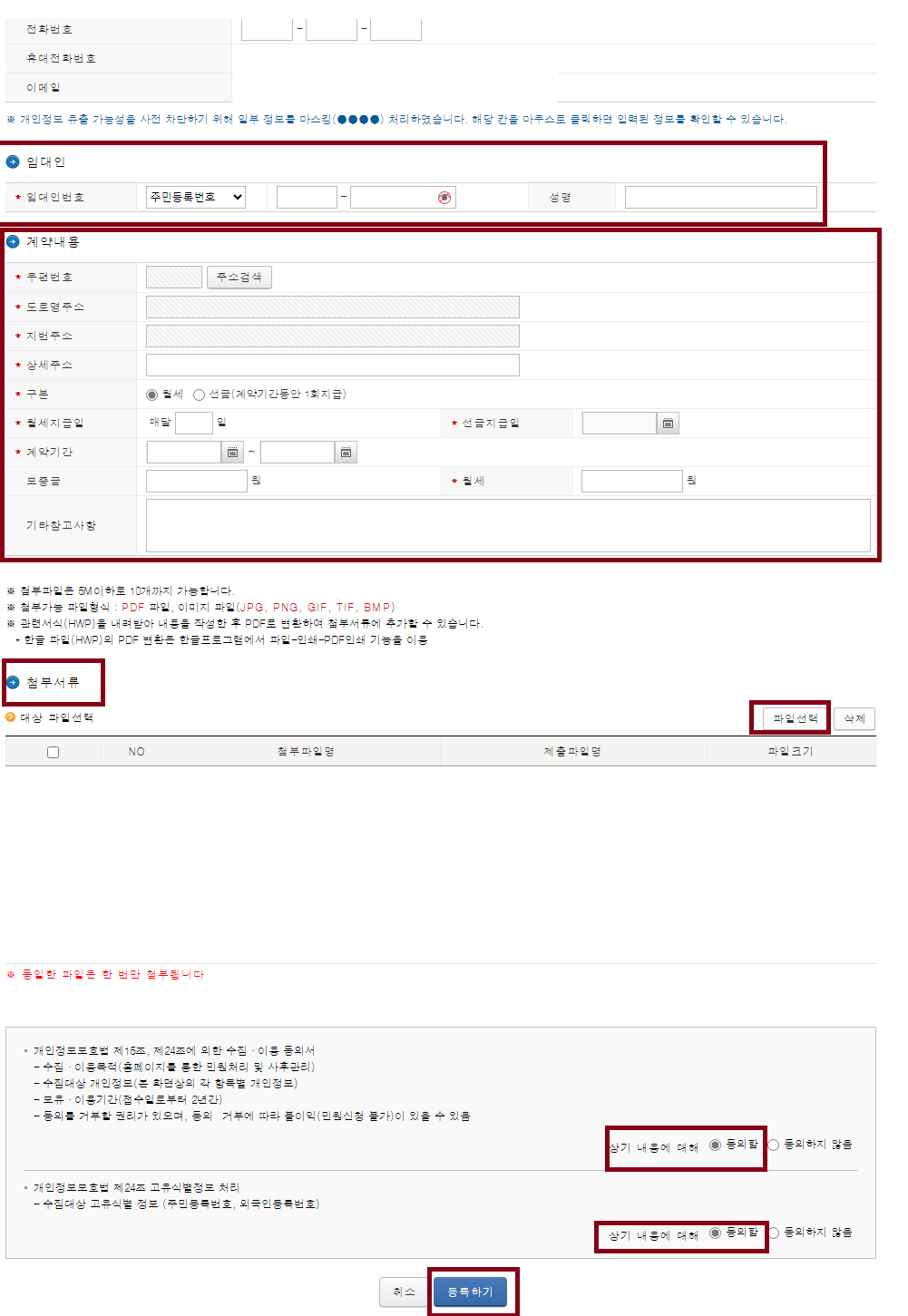Click the blue arrow icon beside 계약내용 section
The width and height of the screenshot is (908, 1316).
pyautogui.click(x=12, y=241)
